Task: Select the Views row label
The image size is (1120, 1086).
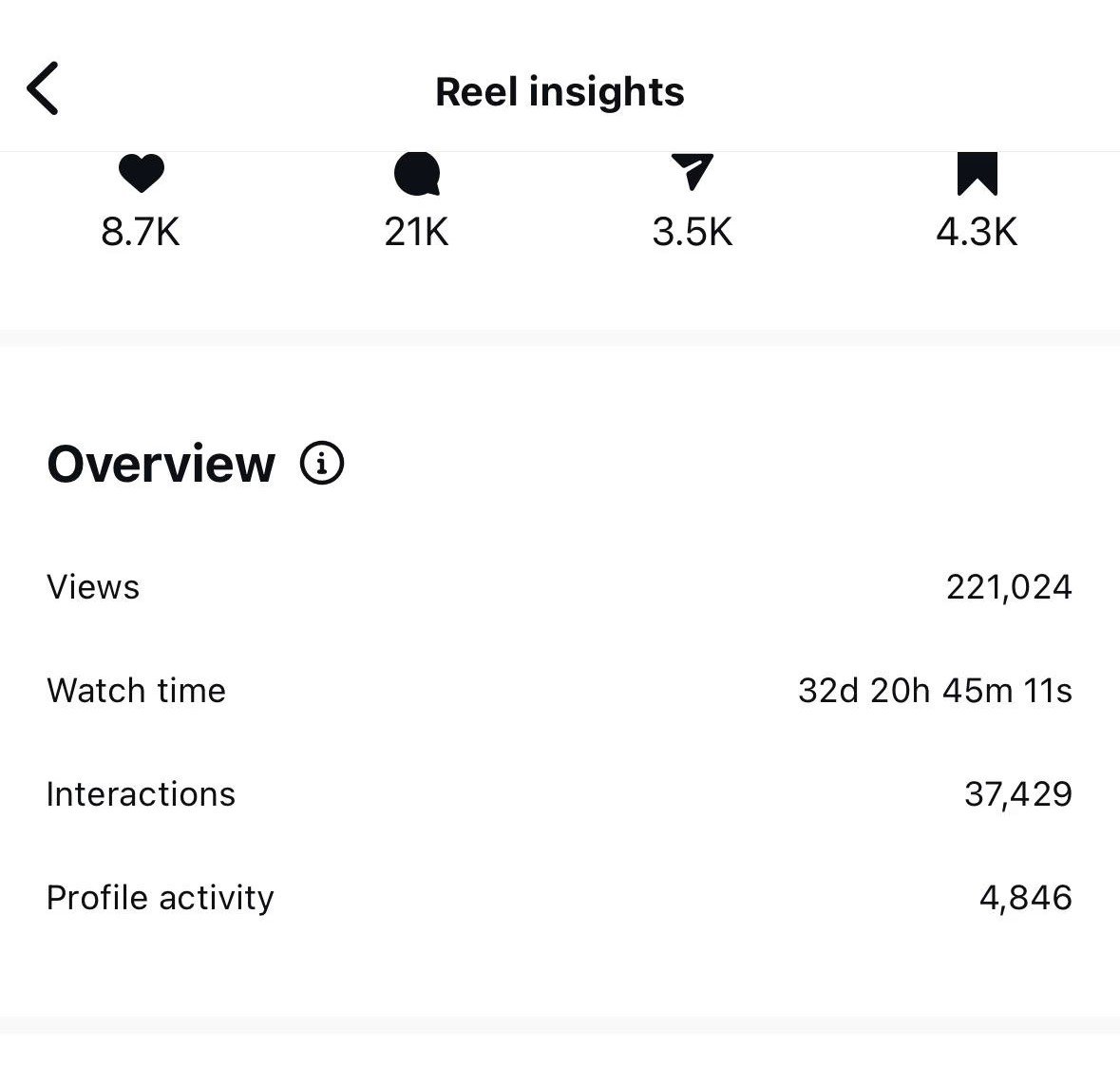Action: [93, 587]
